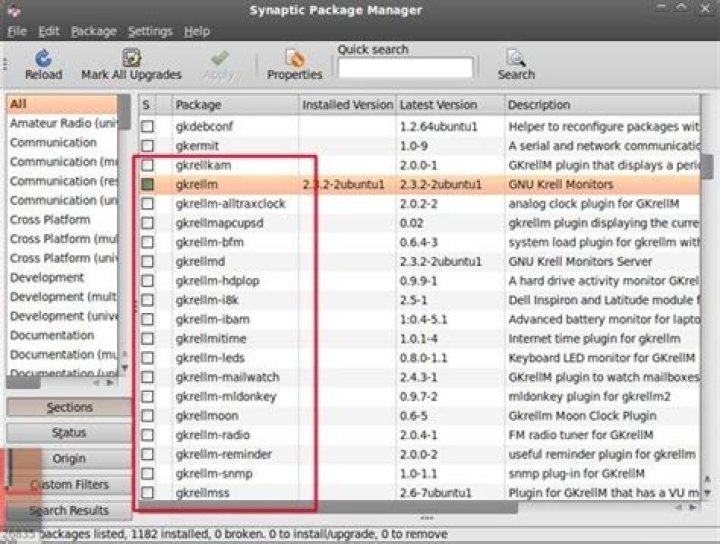
Task: Sort by Latest Version column header
Action: (450, 105)
